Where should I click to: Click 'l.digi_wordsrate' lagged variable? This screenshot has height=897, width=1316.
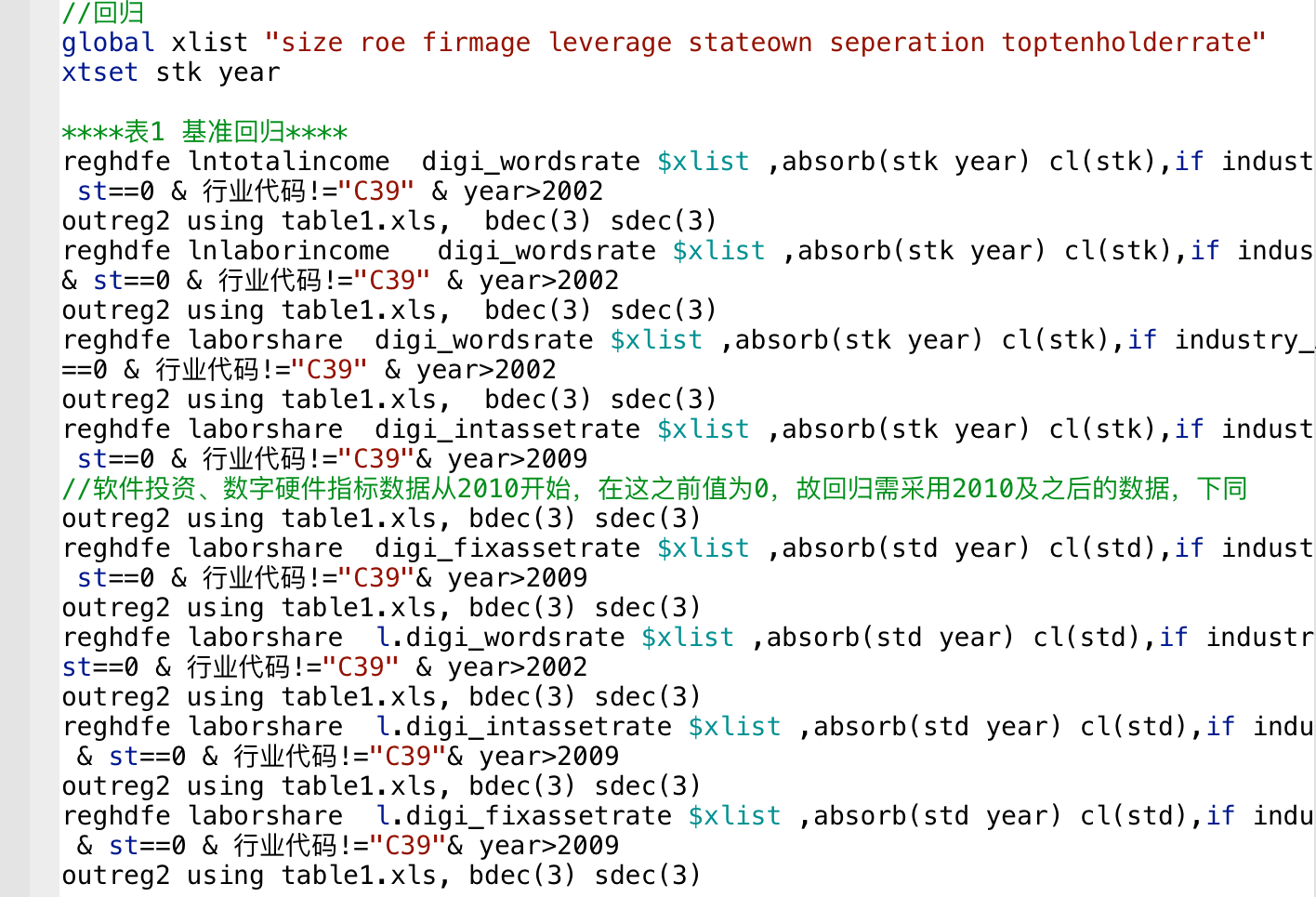click(500, 638)
